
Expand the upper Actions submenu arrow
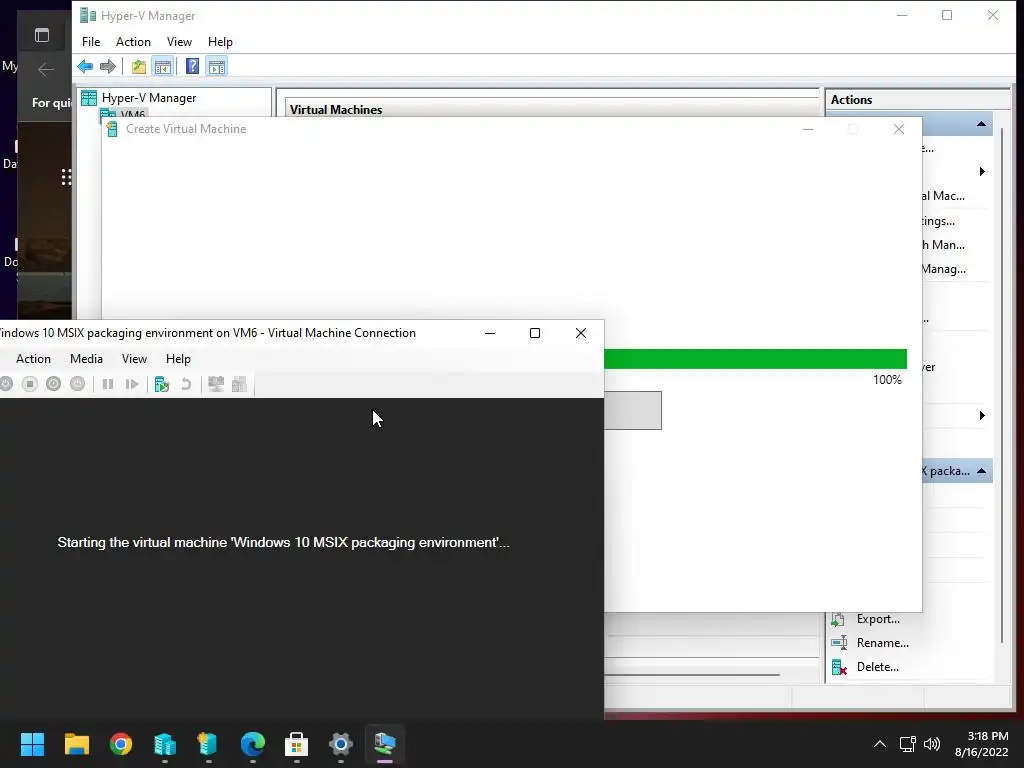click(x=982, y=172)
